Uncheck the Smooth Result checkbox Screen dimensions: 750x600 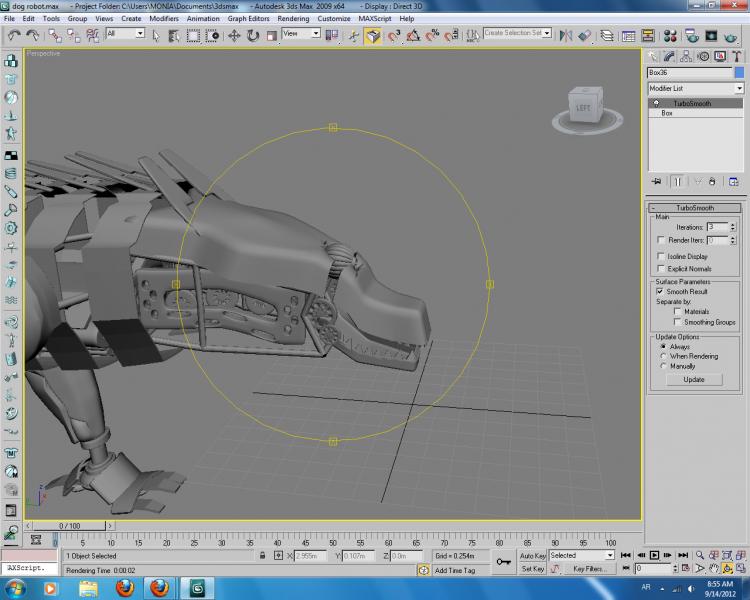point(661,291)
